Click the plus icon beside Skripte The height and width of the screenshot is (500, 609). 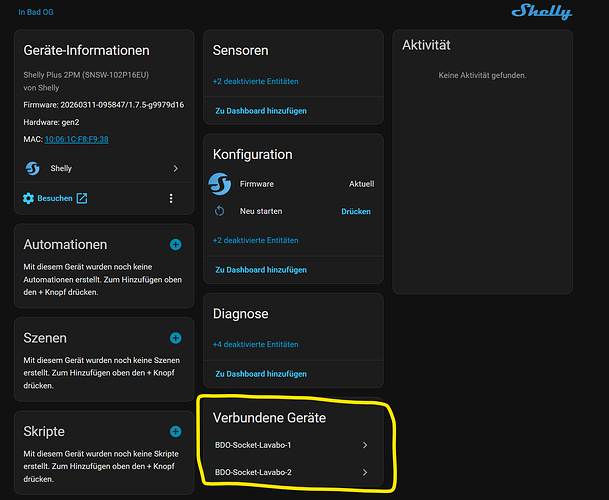[x=175, y=431]
